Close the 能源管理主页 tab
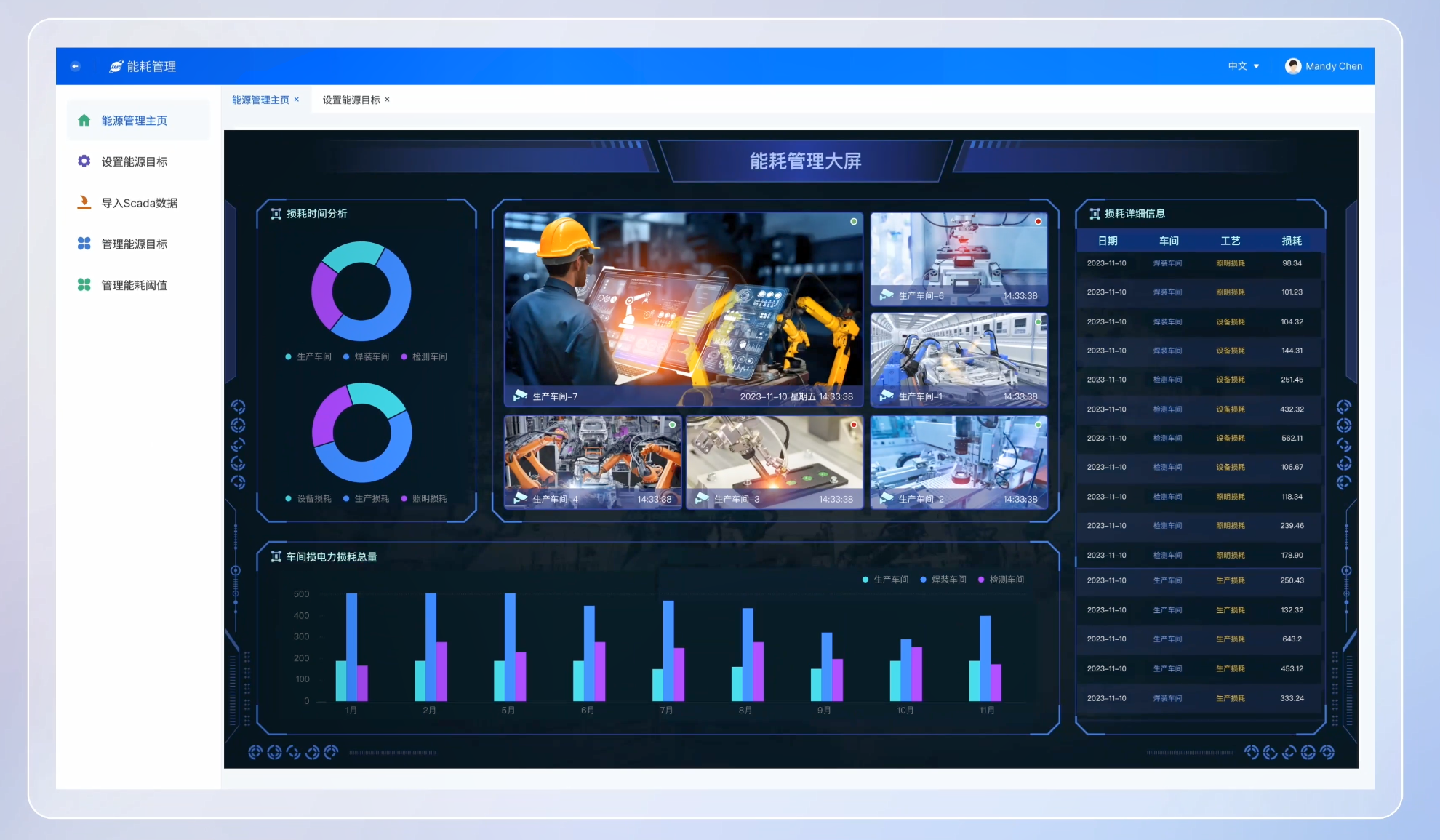1440x840 pixels. coord(297,100)
